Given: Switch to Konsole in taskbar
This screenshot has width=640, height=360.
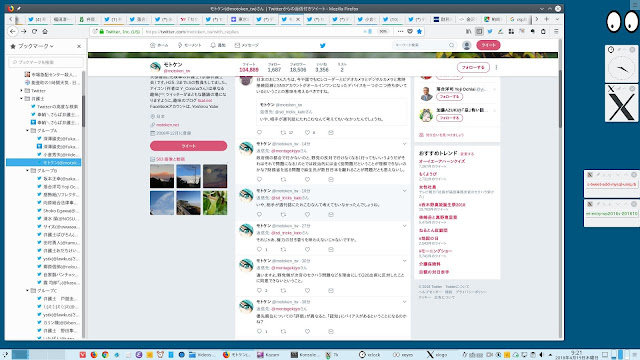Looking at the screenshot, I should coord(304,355).
